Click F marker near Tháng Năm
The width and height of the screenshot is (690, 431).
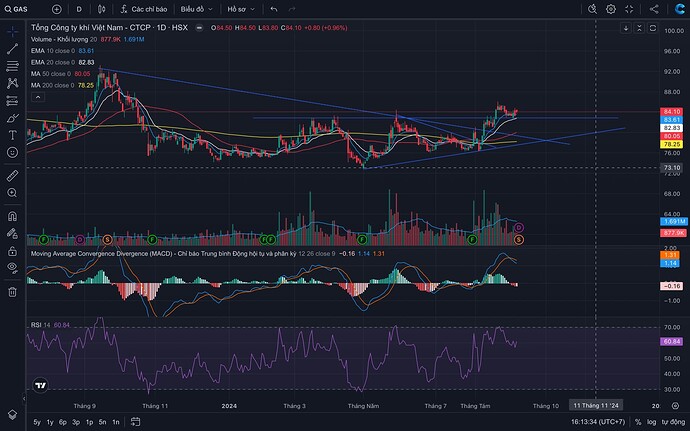[x=362, y=240]
